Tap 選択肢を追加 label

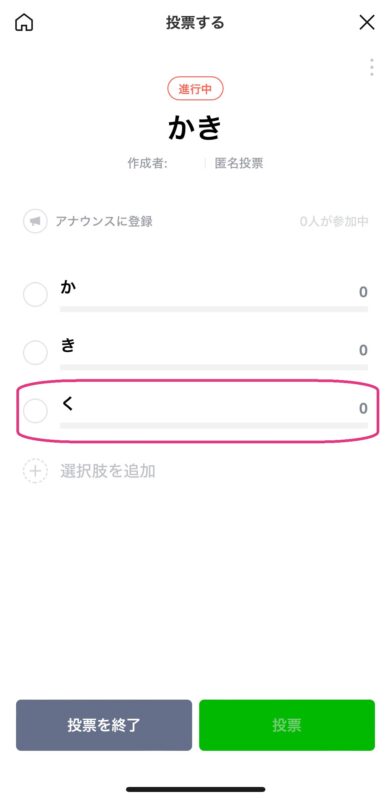108,471
